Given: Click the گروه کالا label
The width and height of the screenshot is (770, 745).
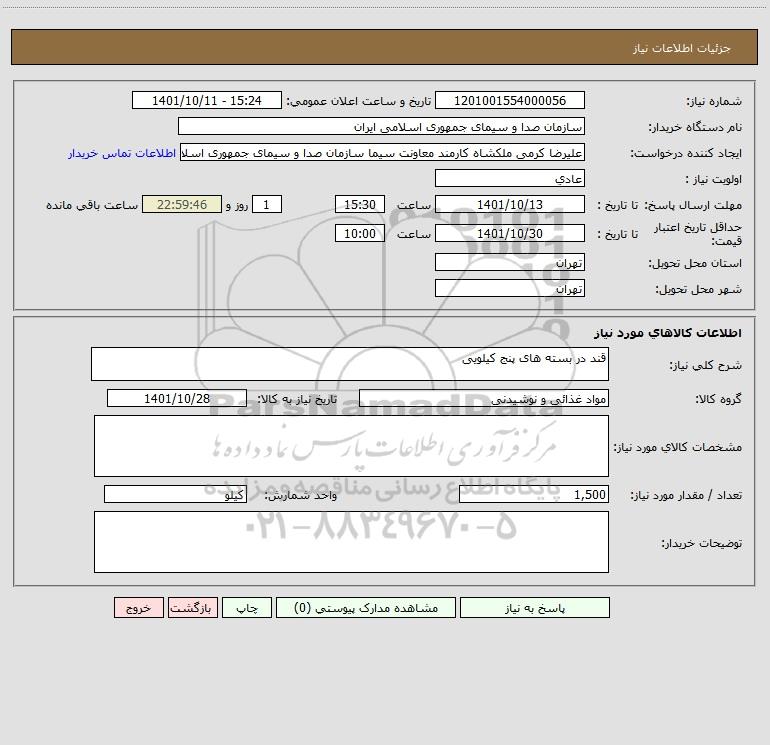Looking at the screenshot, I should pos(718,400).
